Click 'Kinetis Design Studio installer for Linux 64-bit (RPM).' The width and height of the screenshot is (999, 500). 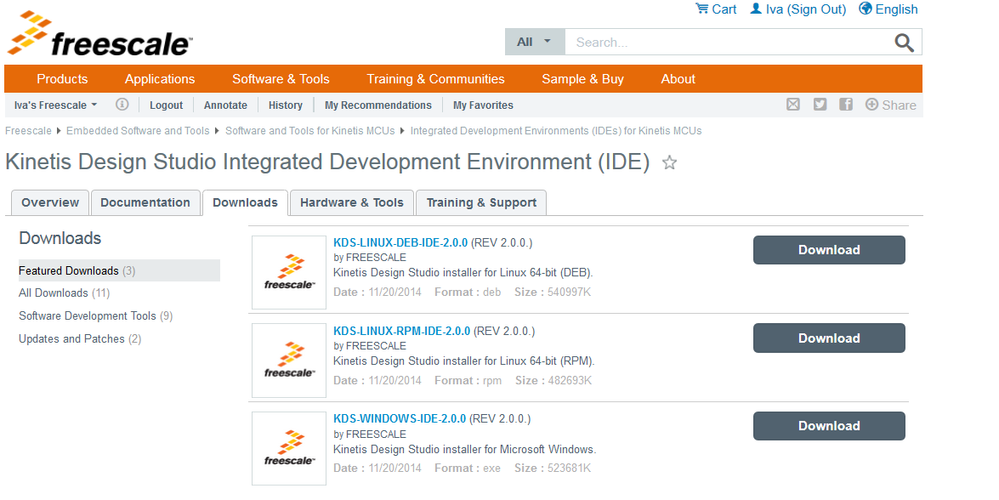(x=464, y=361)
